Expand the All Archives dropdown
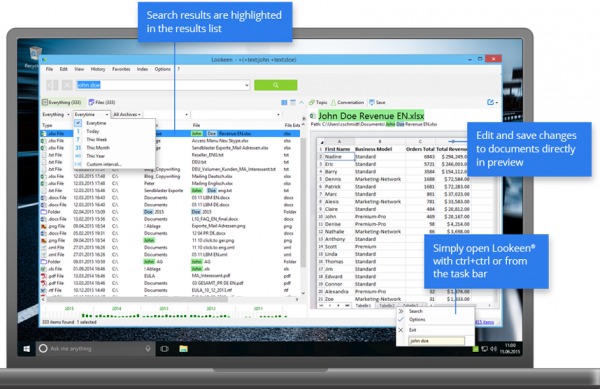 [x=127, y=114]
